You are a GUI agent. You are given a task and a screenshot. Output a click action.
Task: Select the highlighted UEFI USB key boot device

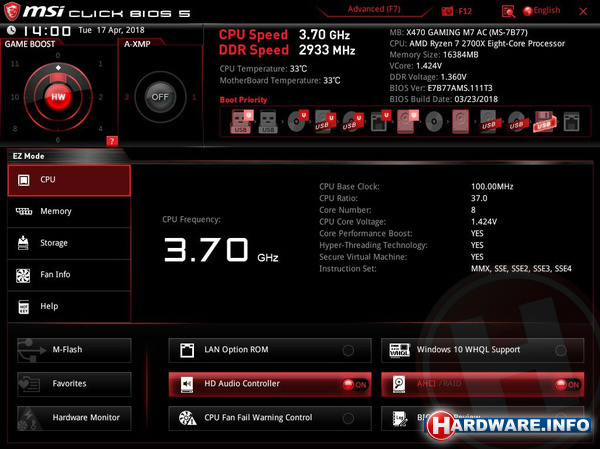pyautogui.click(x=241, y=122)
